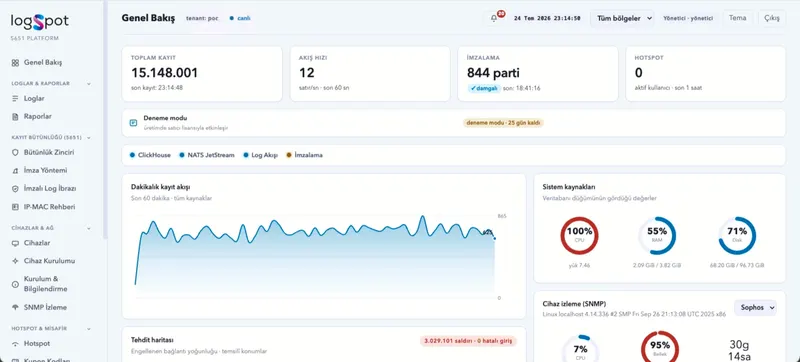The height and width of the screenshot is (362, 800).
Task: Click the 68.20 GB / 96.73 GB text
Action: point(737,266)
